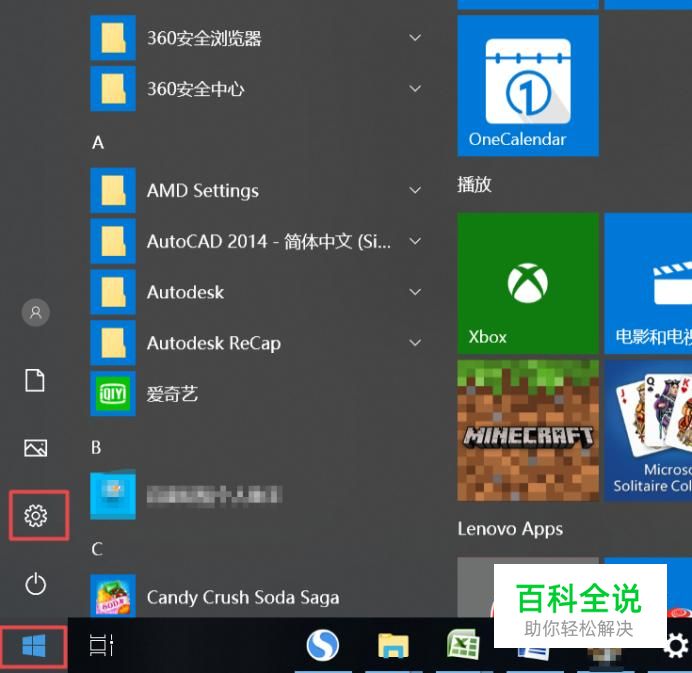Click the gear icon on the taskbar
Screen dimensions: 692x673
pyautogui.click(x=676, y=646)
